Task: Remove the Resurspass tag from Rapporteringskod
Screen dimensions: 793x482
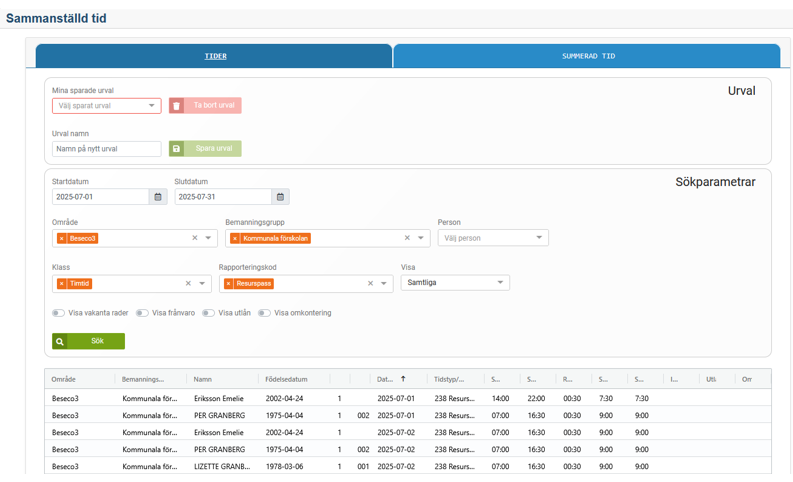Action: (228, 284)
